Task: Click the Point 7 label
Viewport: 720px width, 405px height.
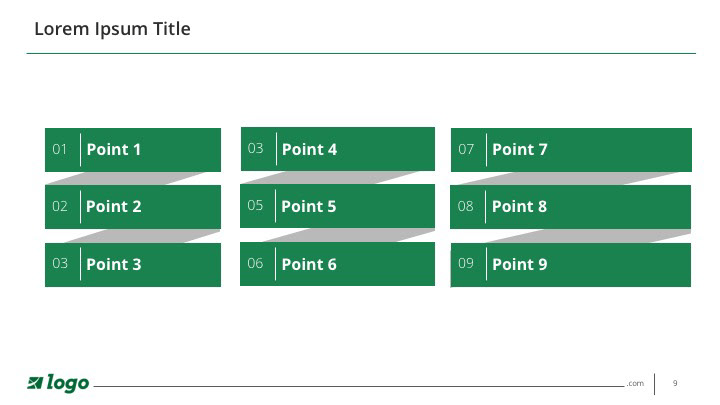Action: [x=519, y=149]
